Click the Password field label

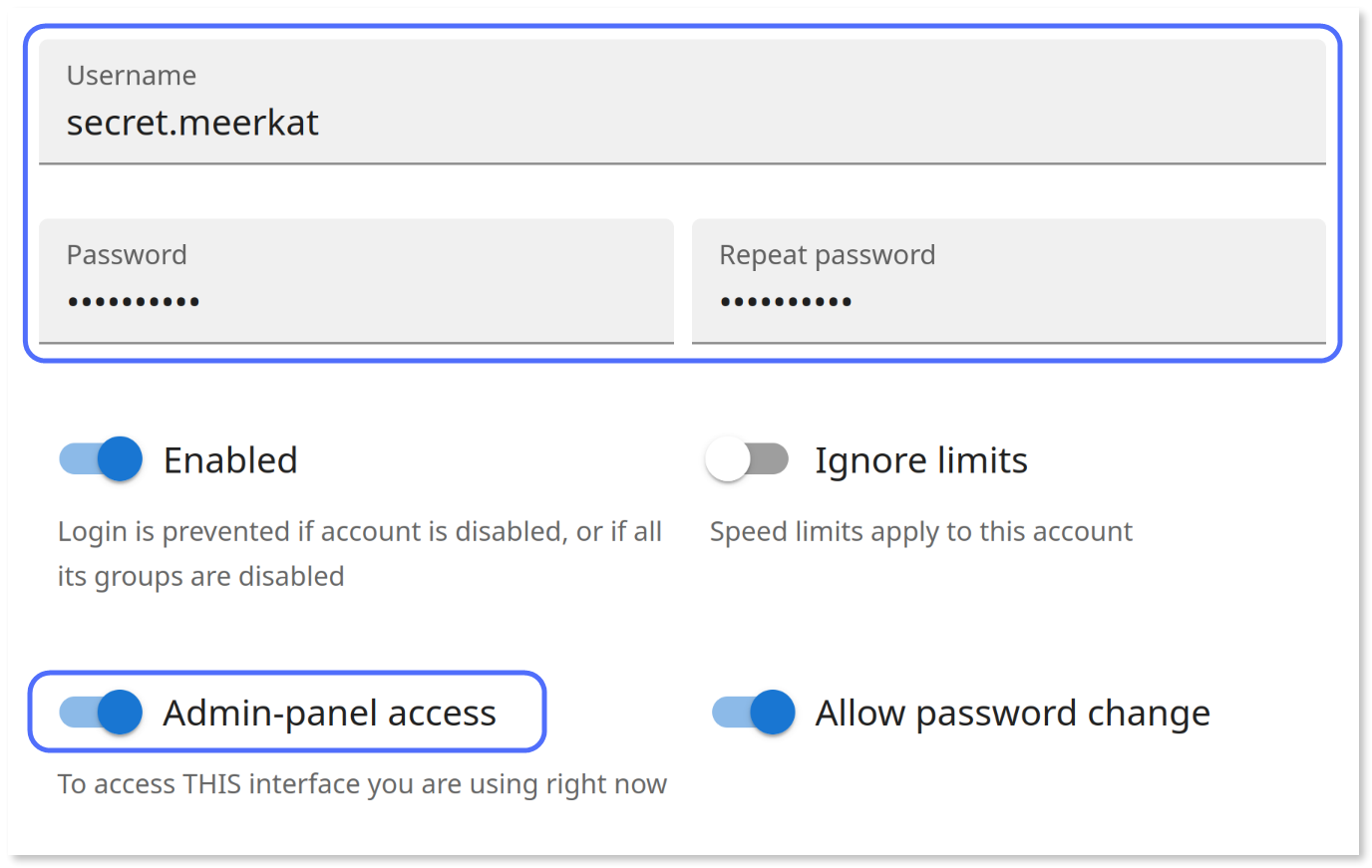click(x=127, y=254)
